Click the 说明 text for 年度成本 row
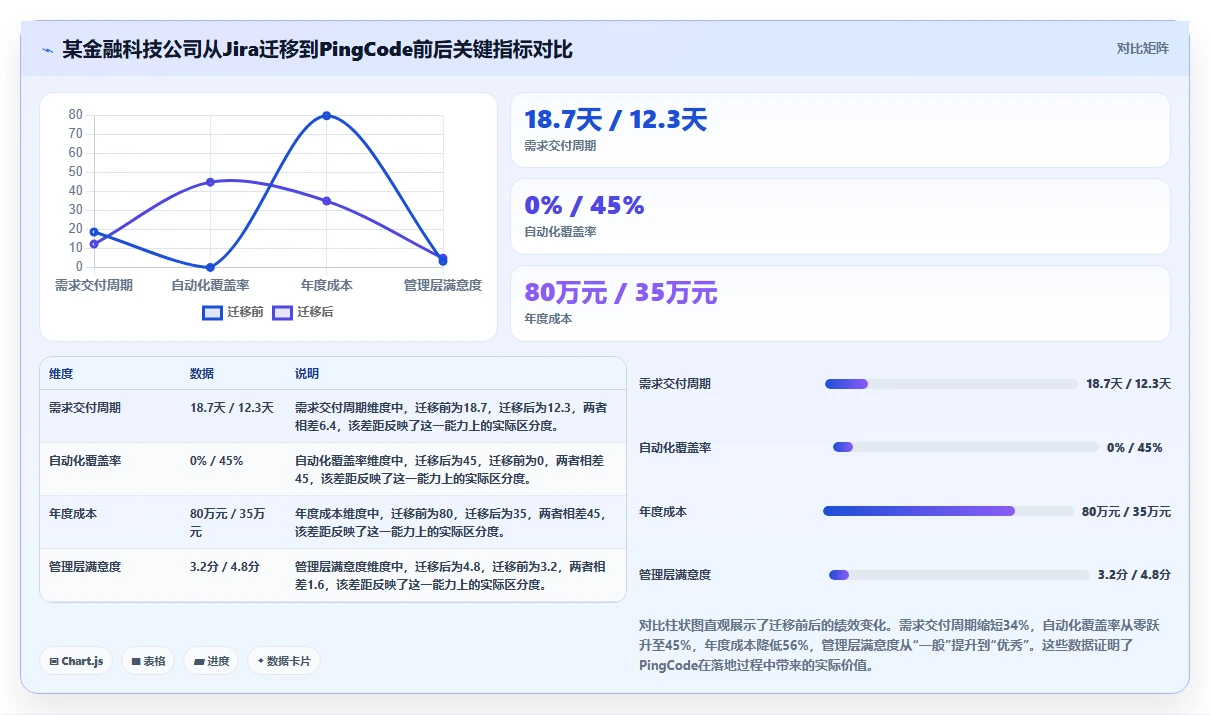Viewport: 1210px width, 715px height. point(451,523)
